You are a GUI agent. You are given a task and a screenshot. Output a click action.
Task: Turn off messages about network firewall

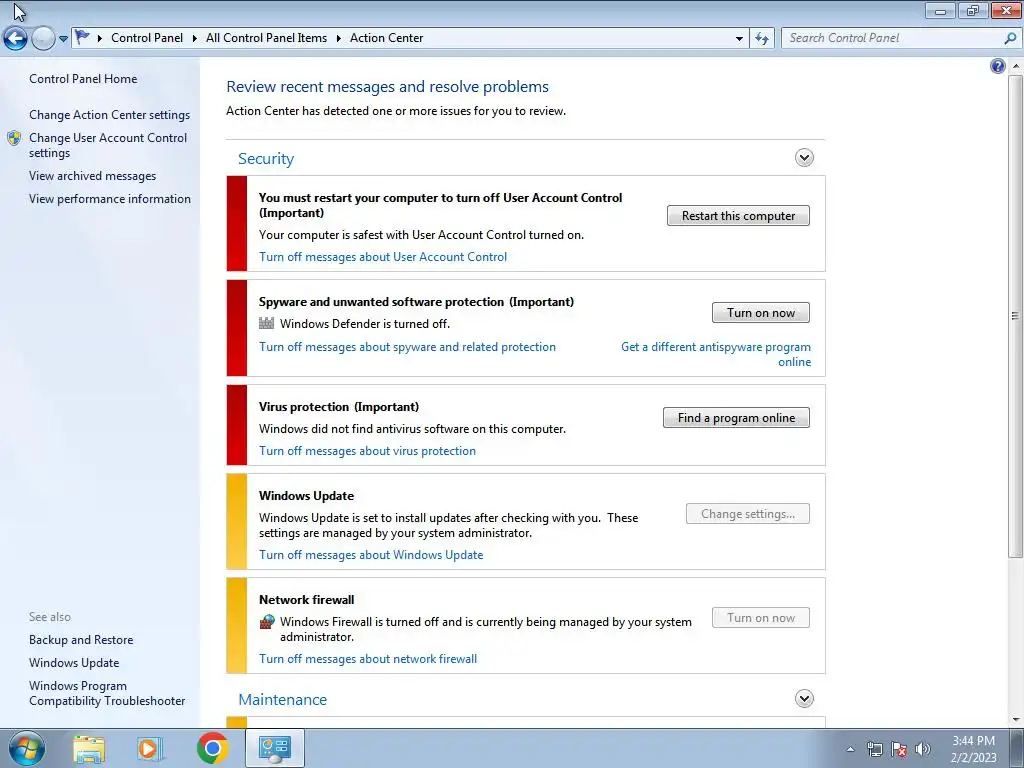point(368,658)
